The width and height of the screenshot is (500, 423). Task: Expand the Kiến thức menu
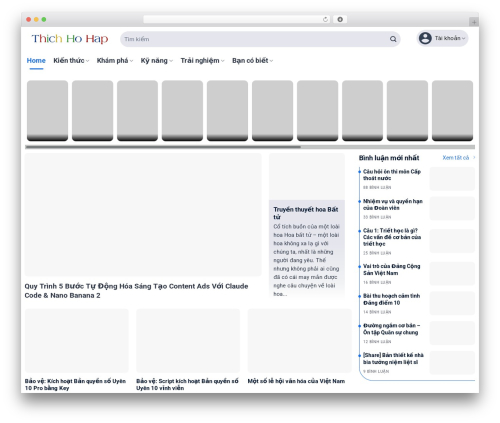point(71,61)
